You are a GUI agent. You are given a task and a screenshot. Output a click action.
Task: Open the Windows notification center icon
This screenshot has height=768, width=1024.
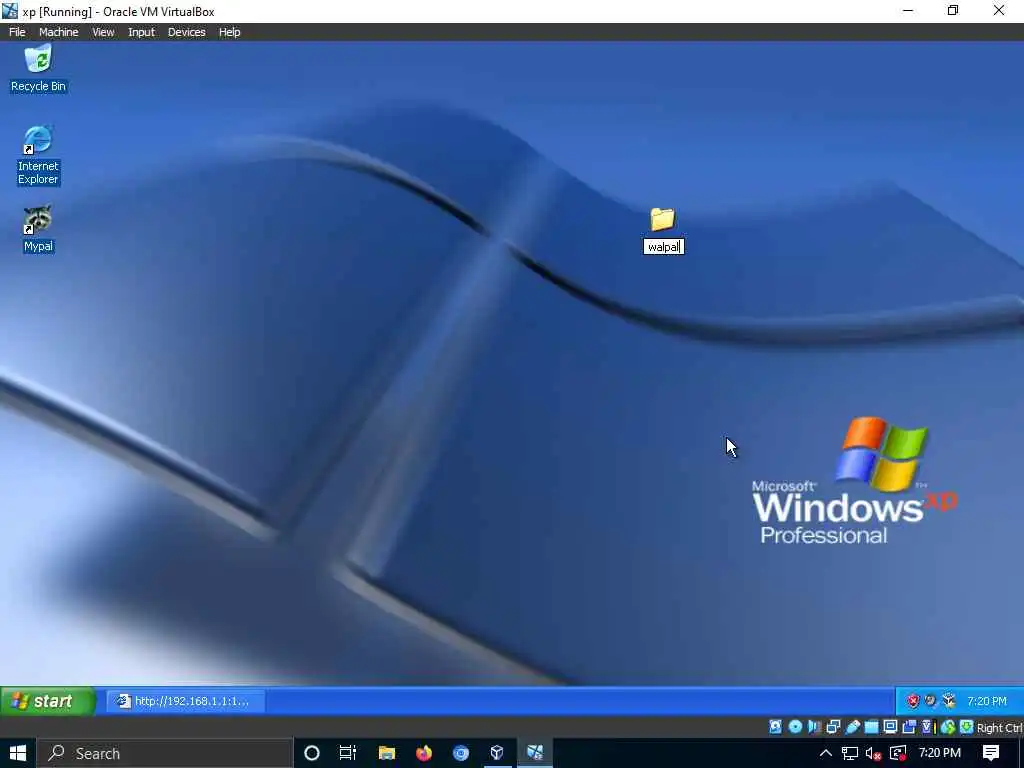[991, 753]
